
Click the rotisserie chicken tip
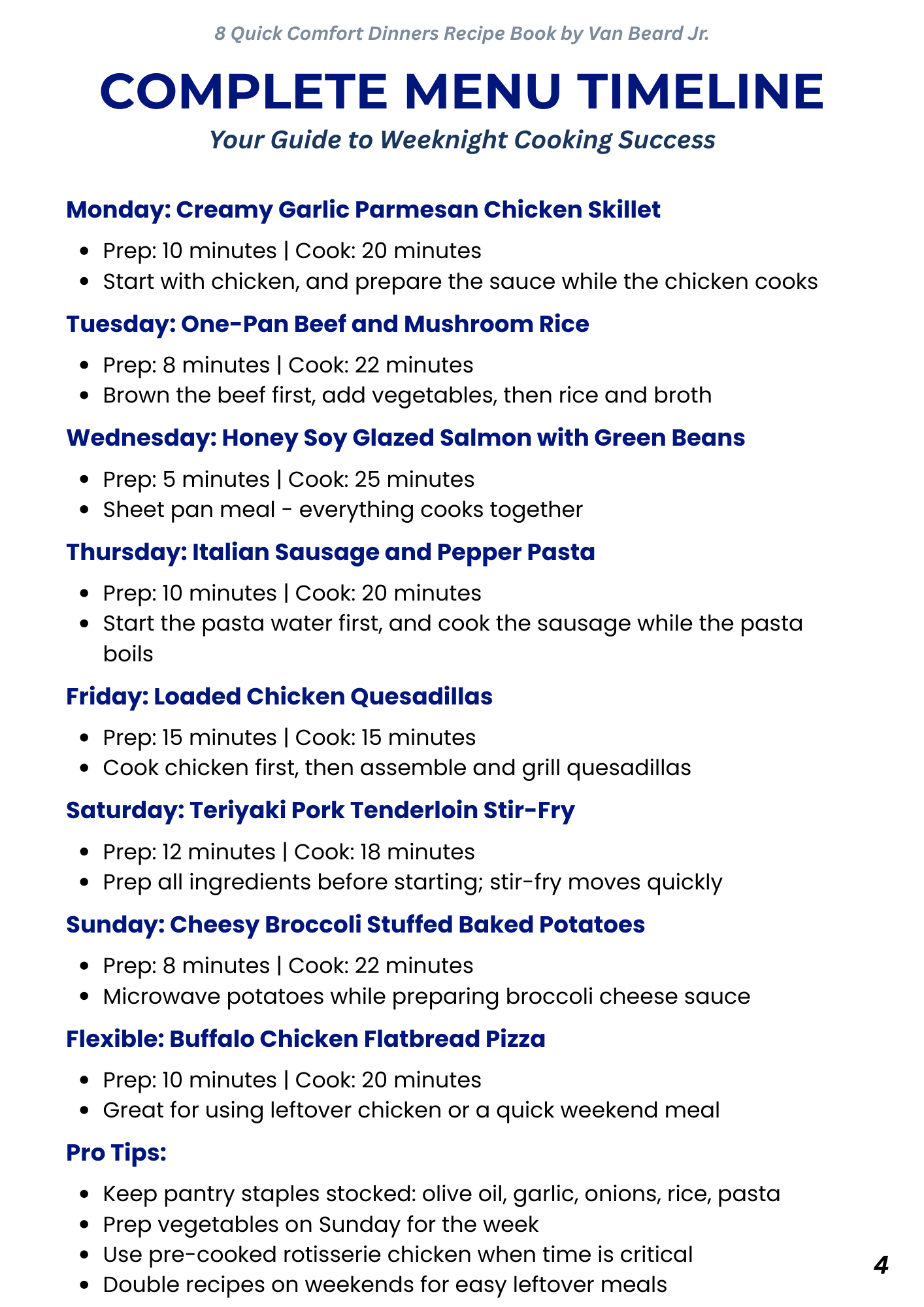[397, 1255]
